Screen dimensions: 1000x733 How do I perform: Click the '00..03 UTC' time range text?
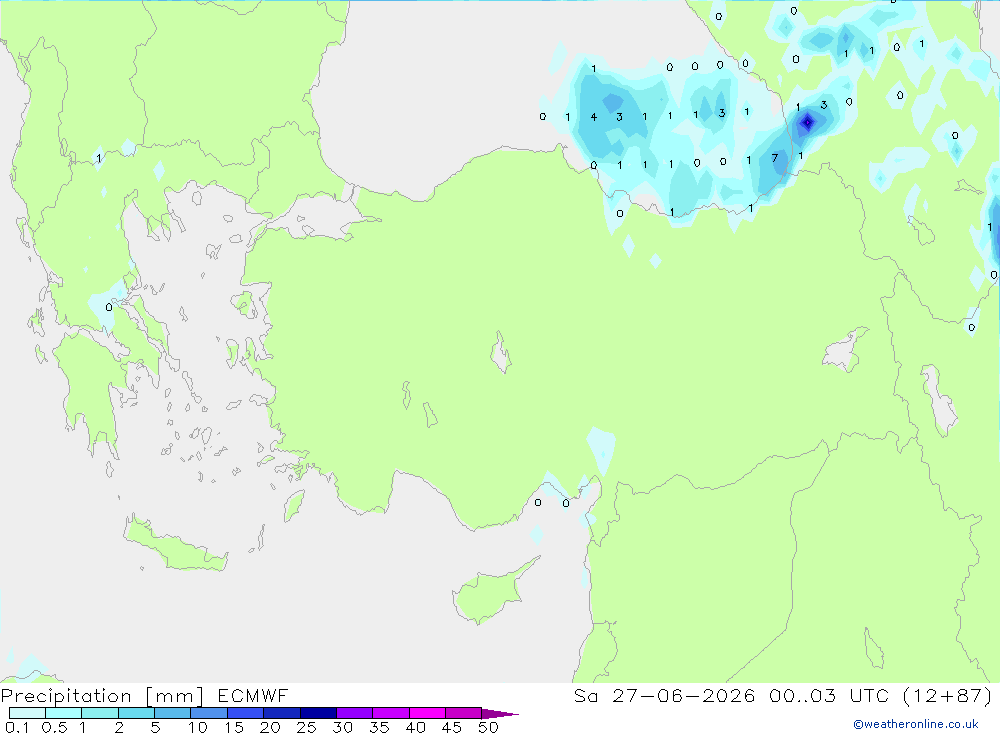tap(829, 696)
